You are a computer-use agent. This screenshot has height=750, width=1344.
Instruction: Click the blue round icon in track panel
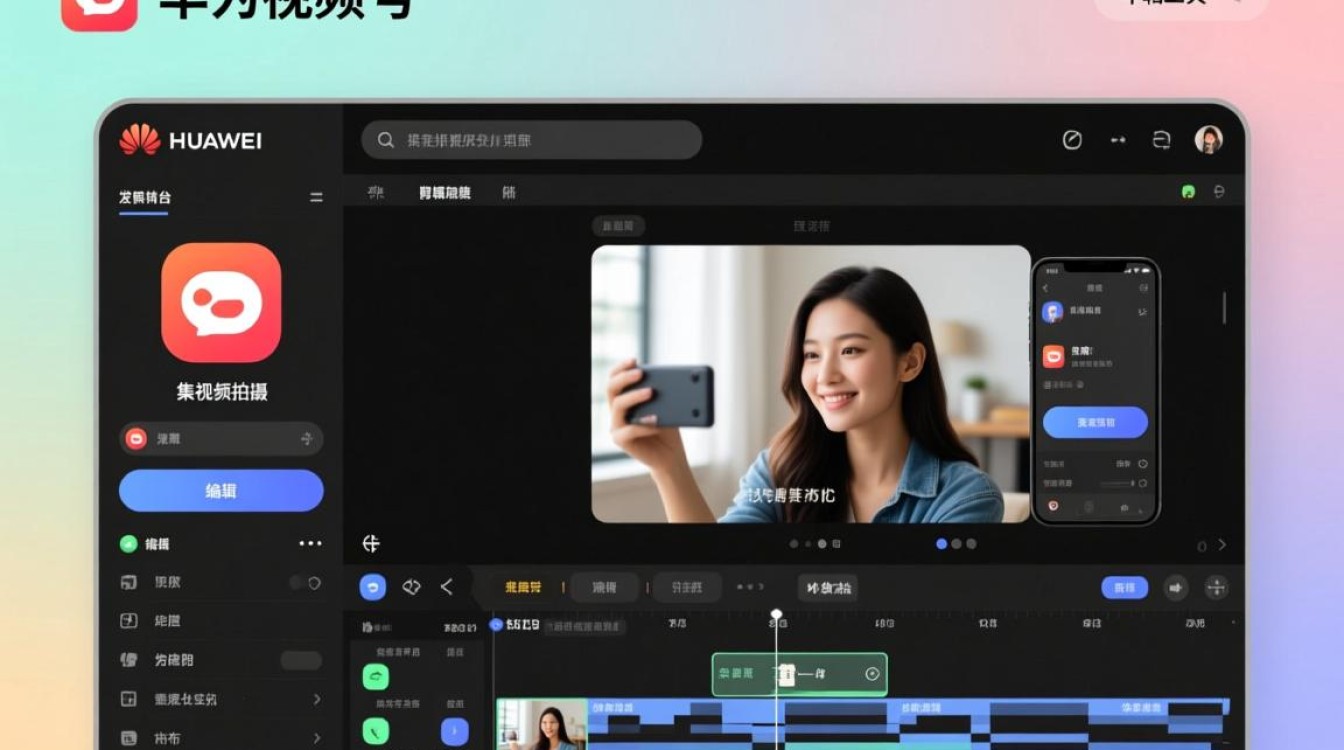pos(454,731)
